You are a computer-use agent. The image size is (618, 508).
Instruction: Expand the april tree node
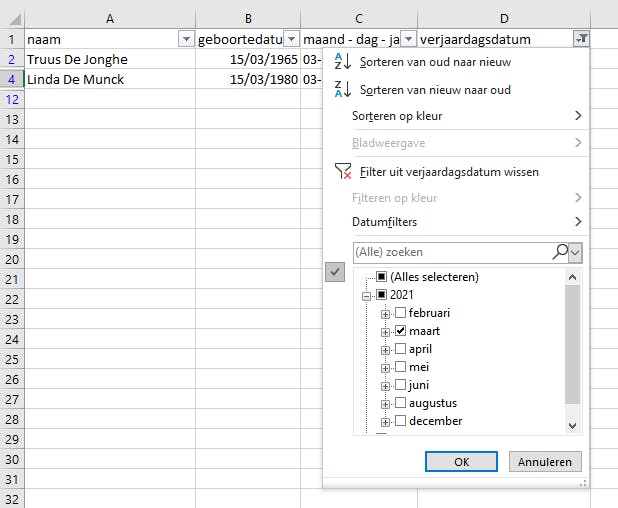[x=385, y=350]
